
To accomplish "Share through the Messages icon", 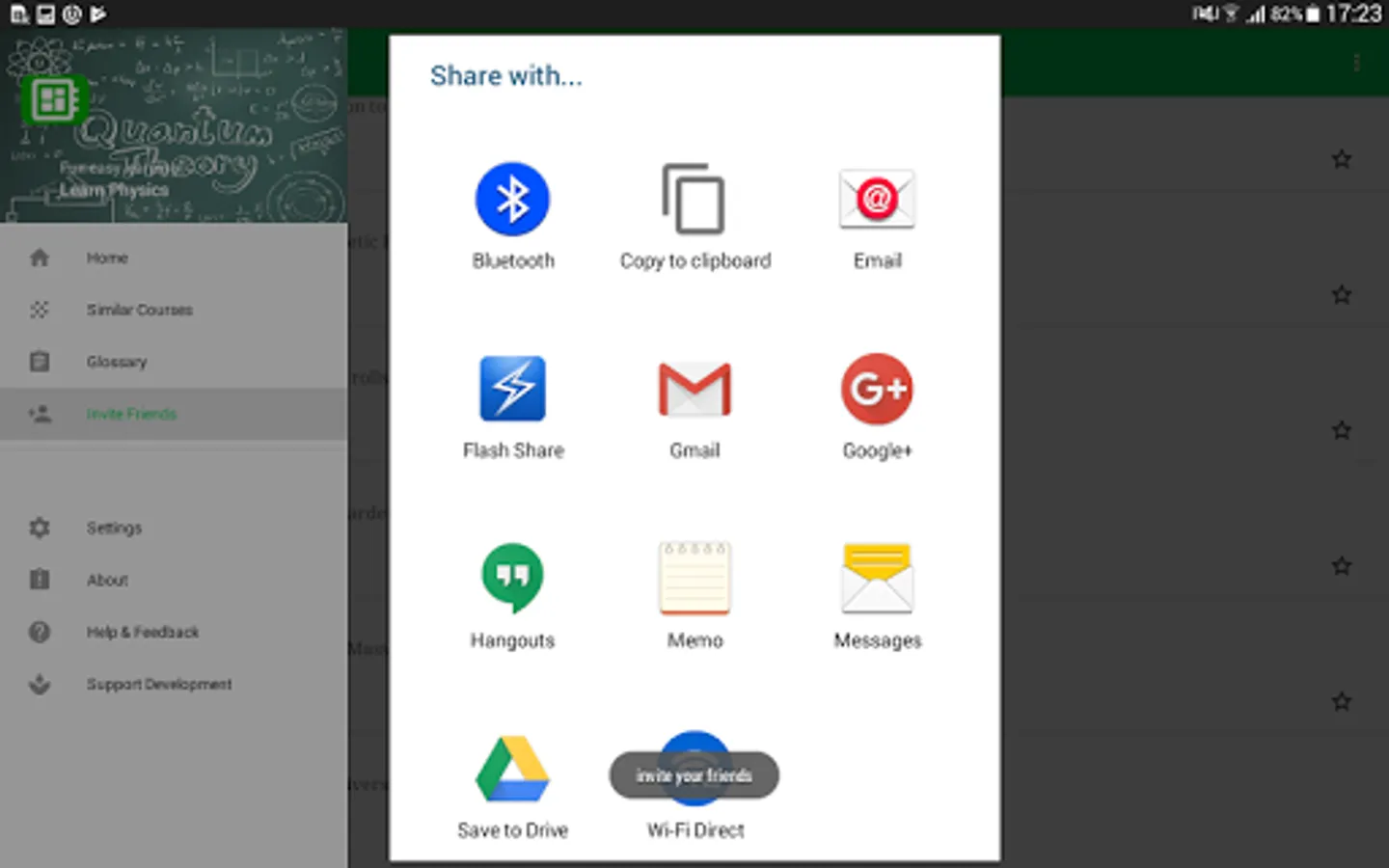I will 877,578.
